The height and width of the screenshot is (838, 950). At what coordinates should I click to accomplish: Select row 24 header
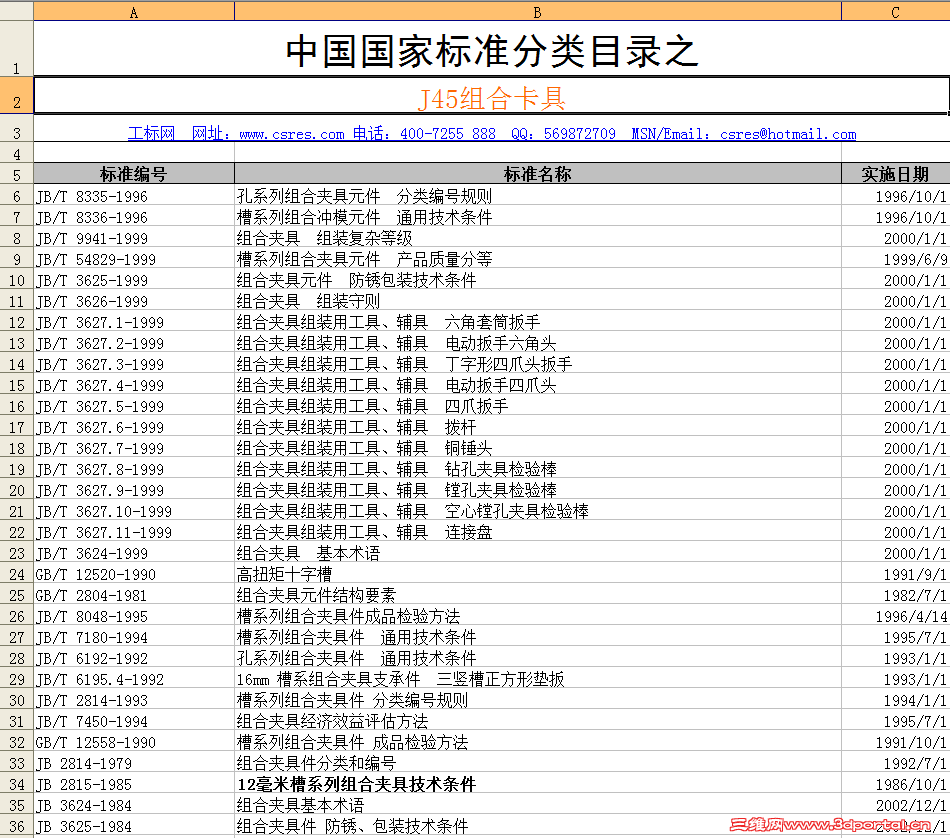(16, 574)
